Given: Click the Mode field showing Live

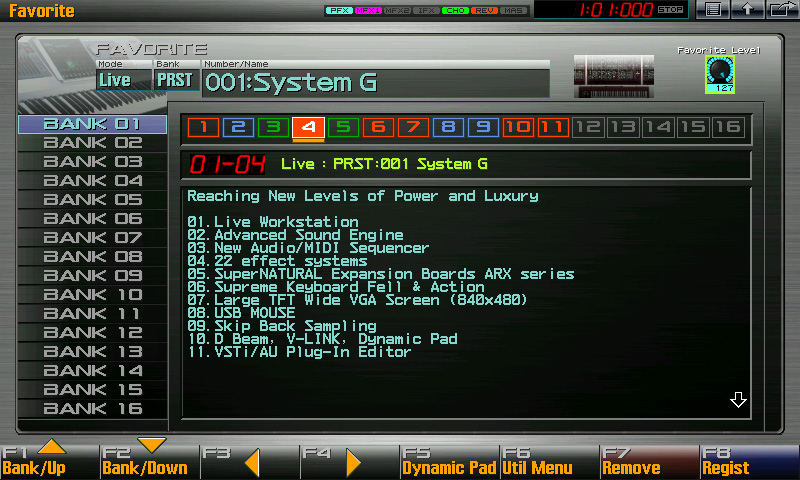Looking at the screenshot, I should pos(123,80).
